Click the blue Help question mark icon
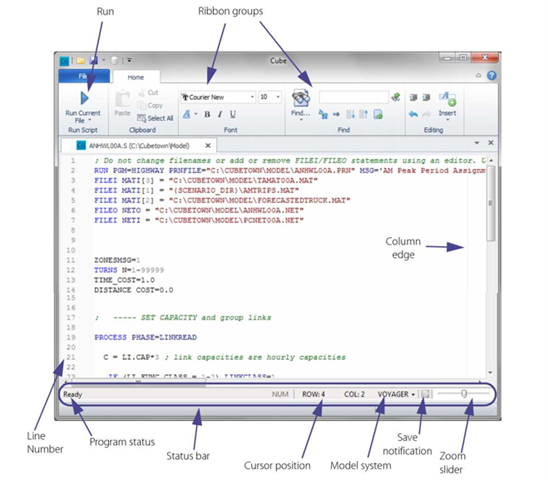The image size is (548, 480). pos(491,76)
